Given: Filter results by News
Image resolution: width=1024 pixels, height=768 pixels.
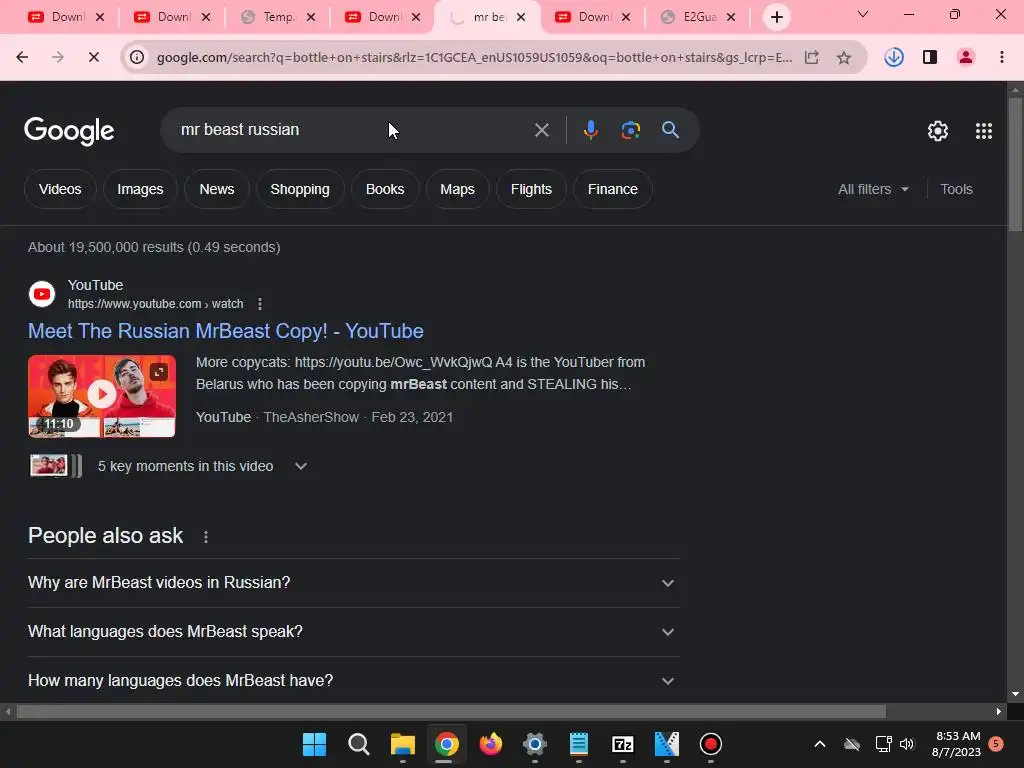Looking at the screenshot, I should 217,189.
